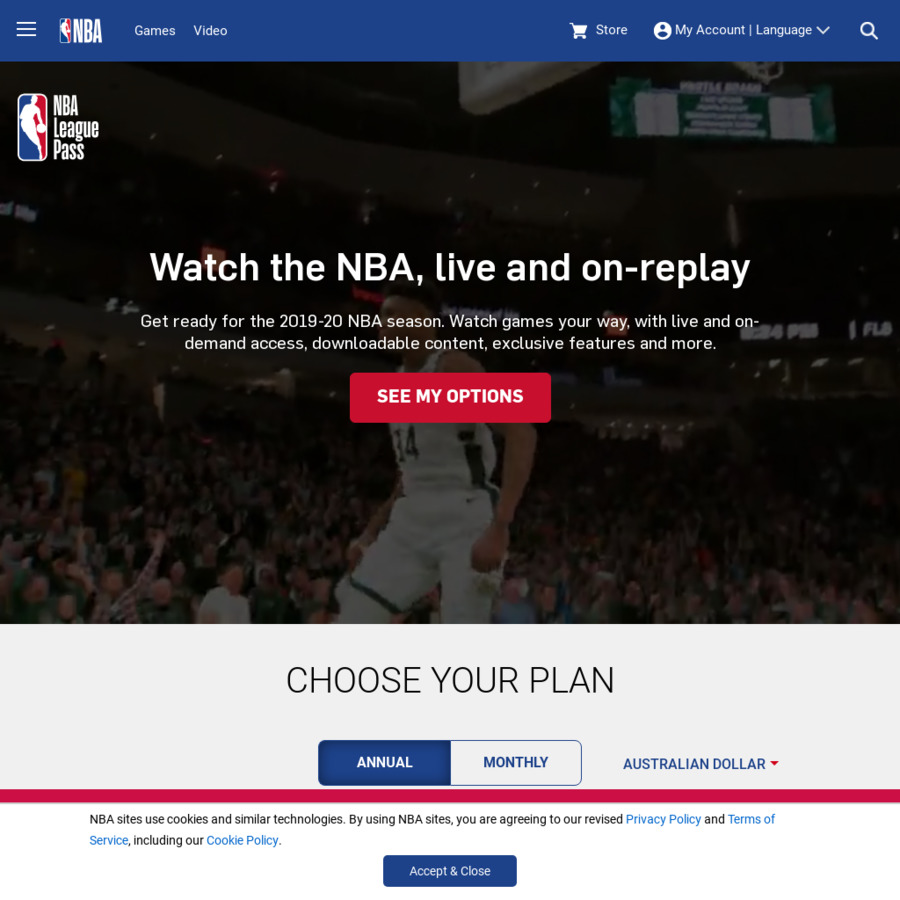Click the See My Options button
Screen dimensions: 900x900
[451, 398]
